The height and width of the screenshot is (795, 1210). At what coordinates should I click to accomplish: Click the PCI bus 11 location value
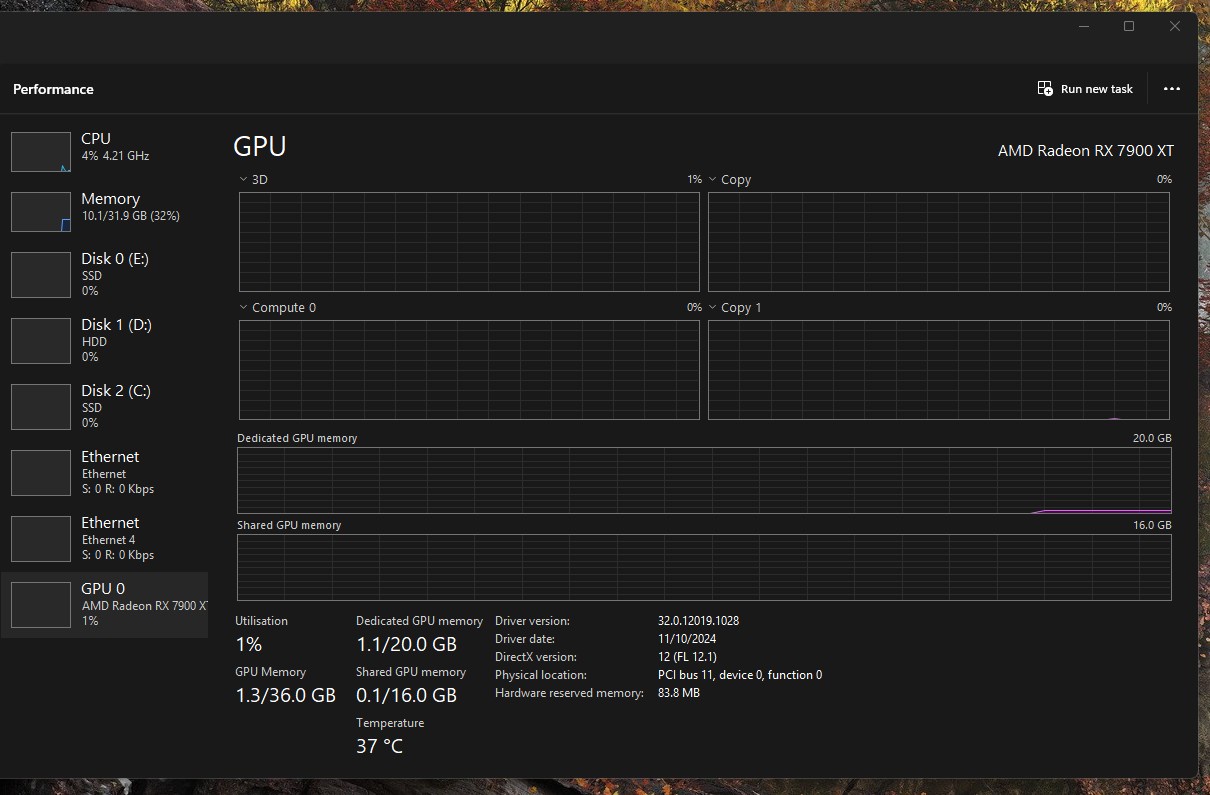pyautogui.click(x=740, y=675)
